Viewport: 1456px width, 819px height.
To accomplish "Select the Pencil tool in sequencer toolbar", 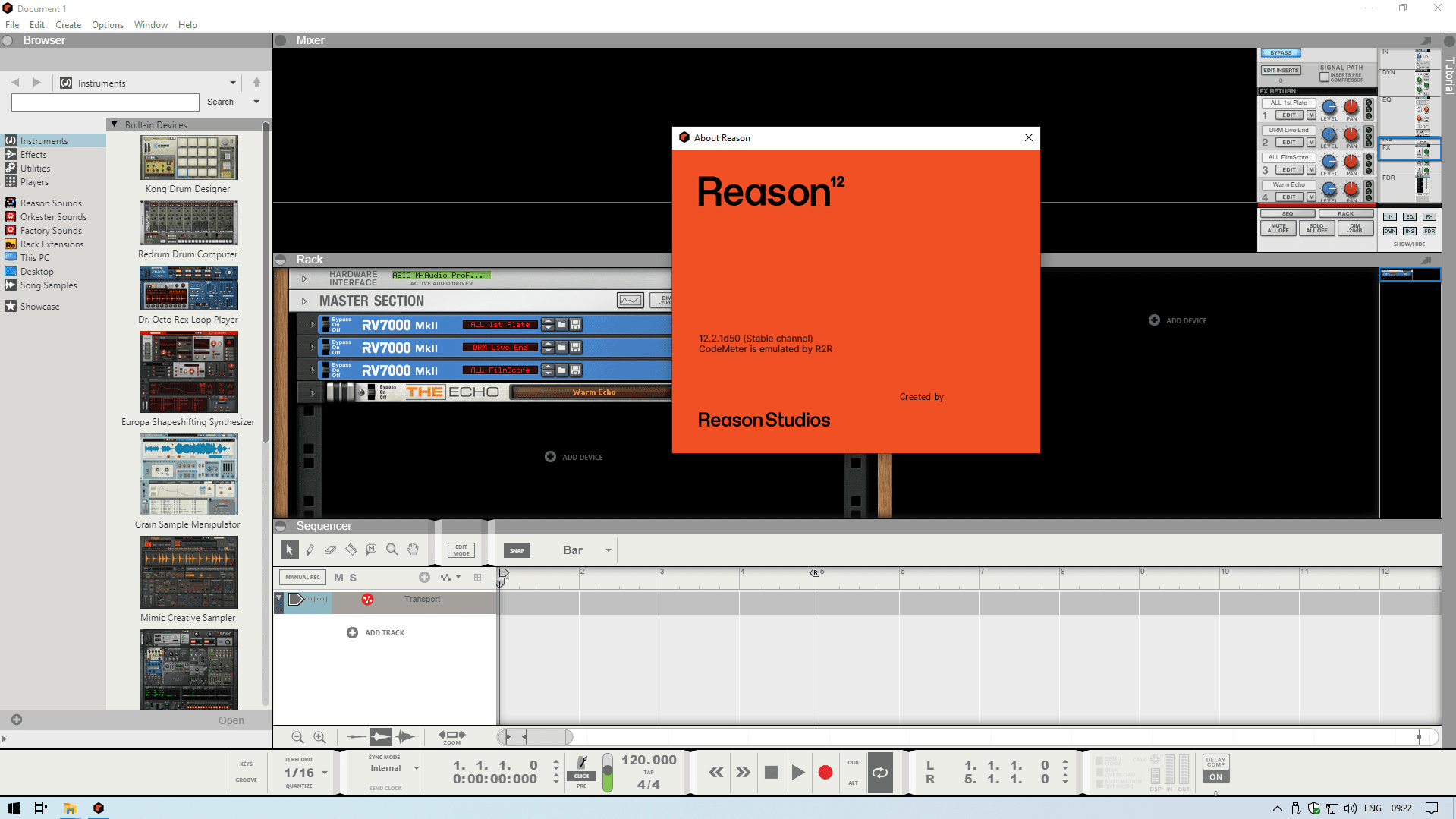I will coord(310,550).
